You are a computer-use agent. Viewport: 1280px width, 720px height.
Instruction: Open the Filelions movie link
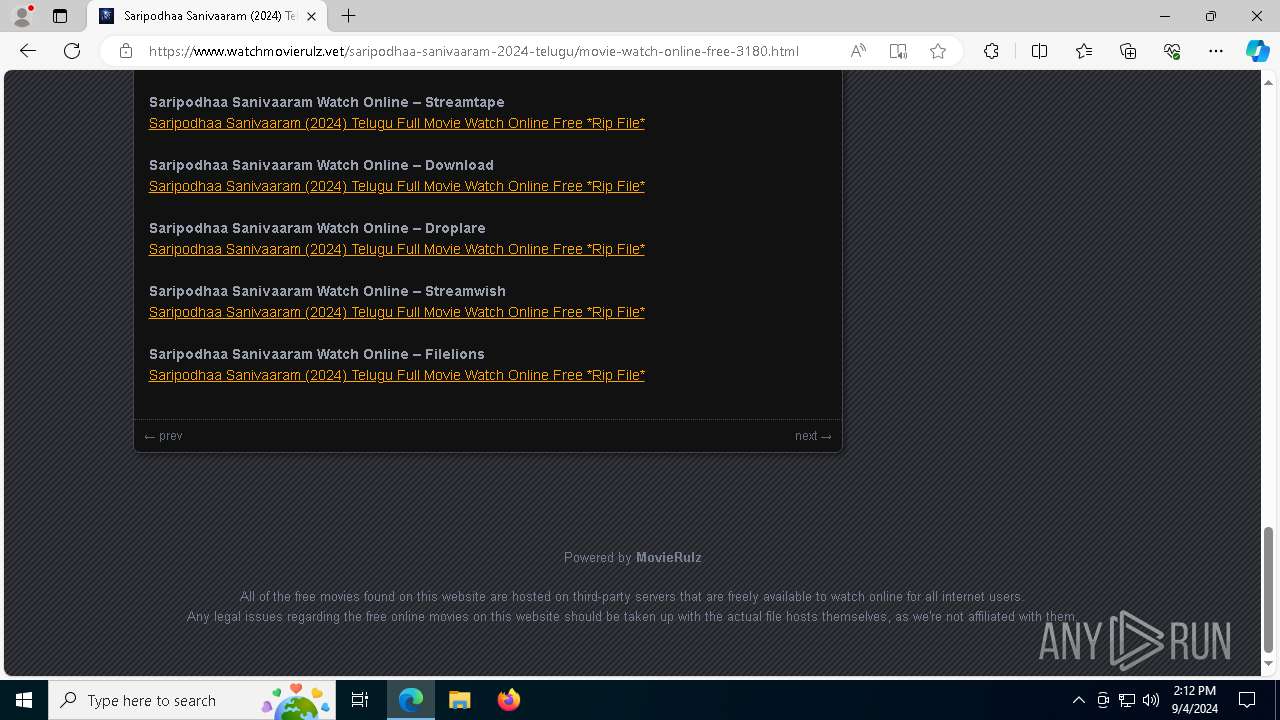click(397, 375)
